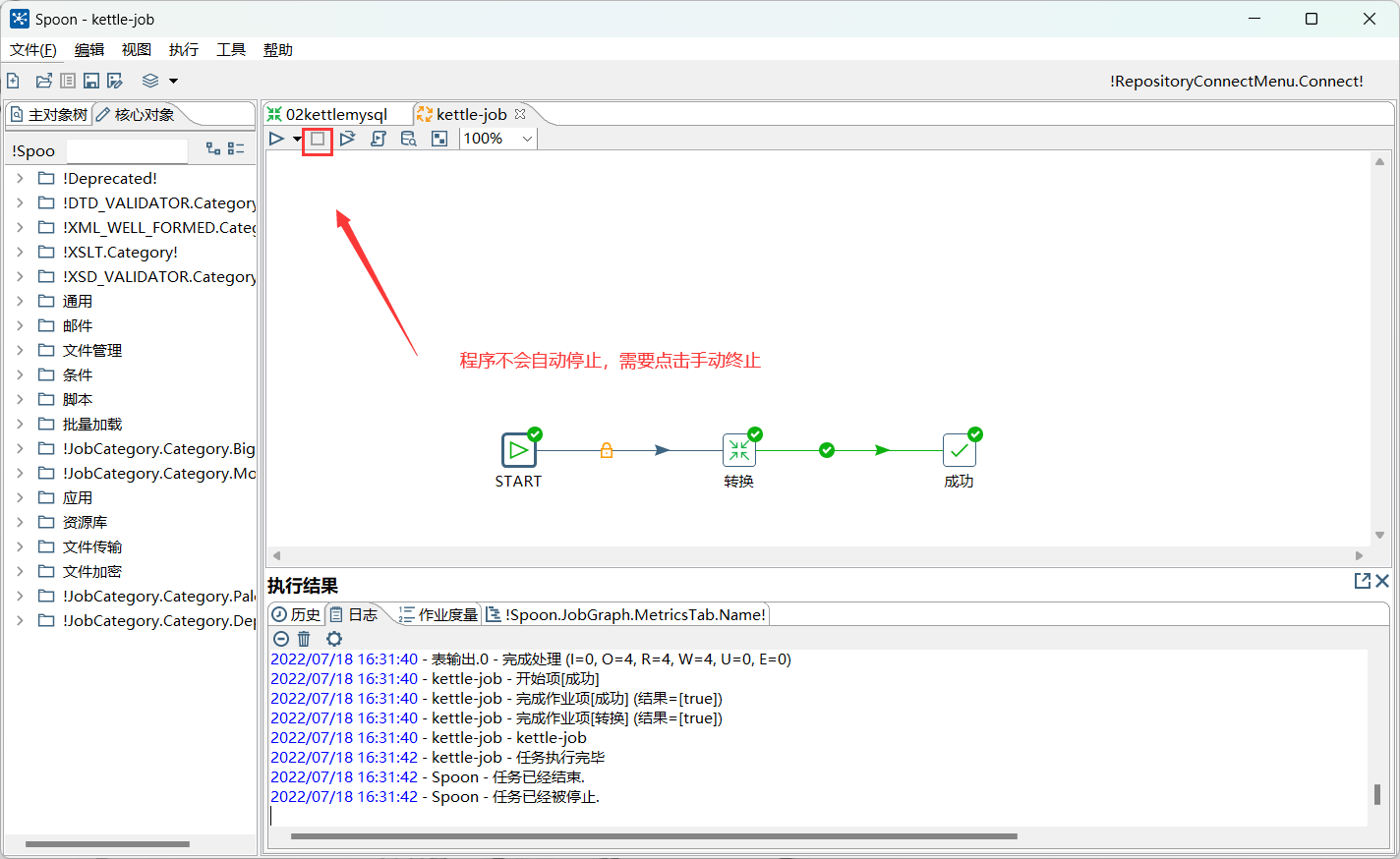Click the search input field beside !Spoo

click(127, 150)
